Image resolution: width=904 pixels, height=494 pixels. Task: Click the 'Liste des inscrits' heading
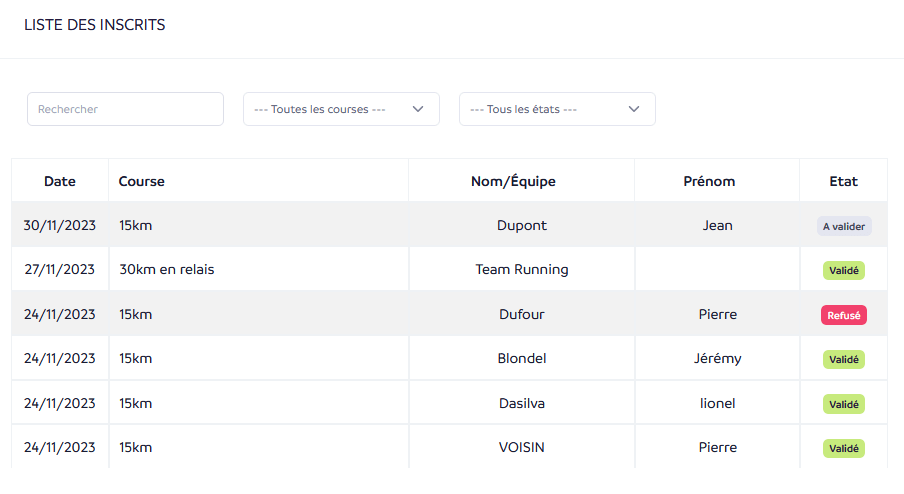tap(95, 25)
